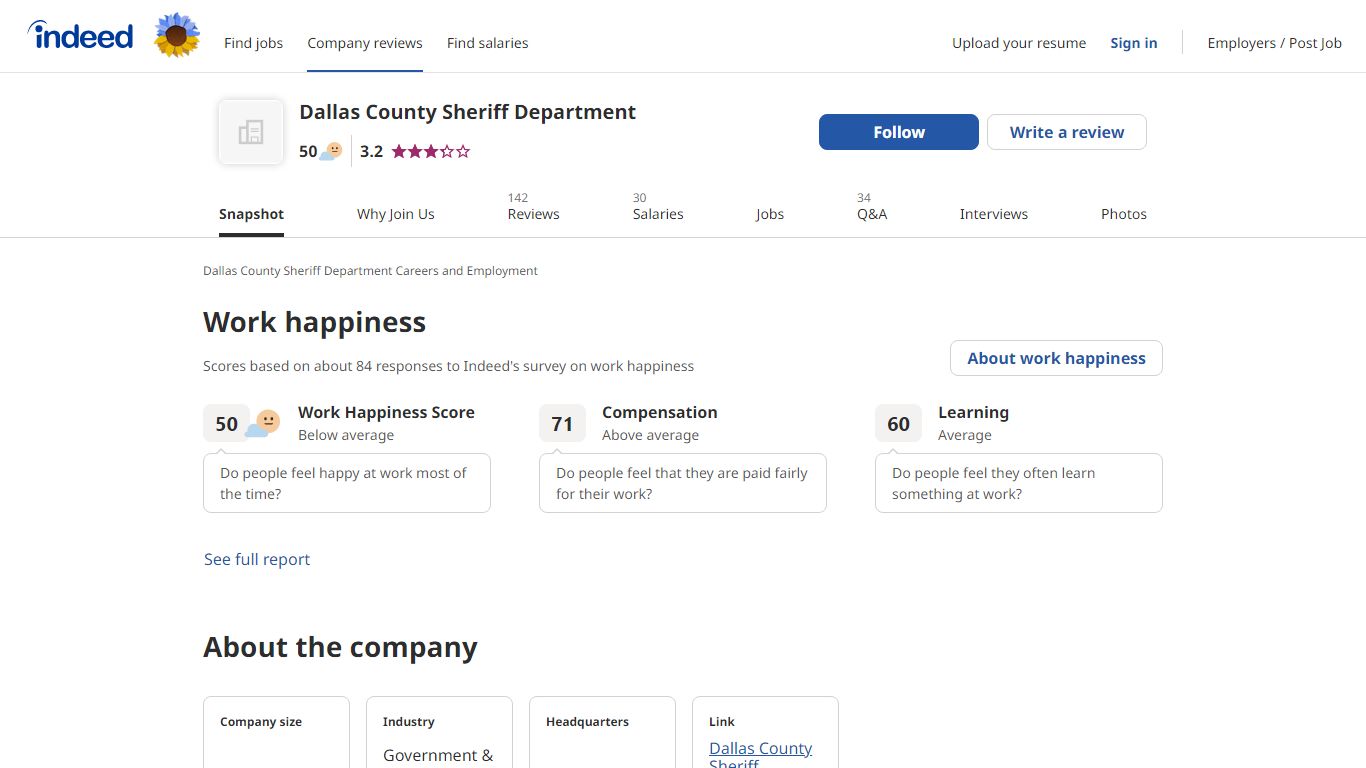Image resolution: width=1366 pixels, height=768 pixels.
Task: Open the Reviews tab
Action: pos(533,207)
